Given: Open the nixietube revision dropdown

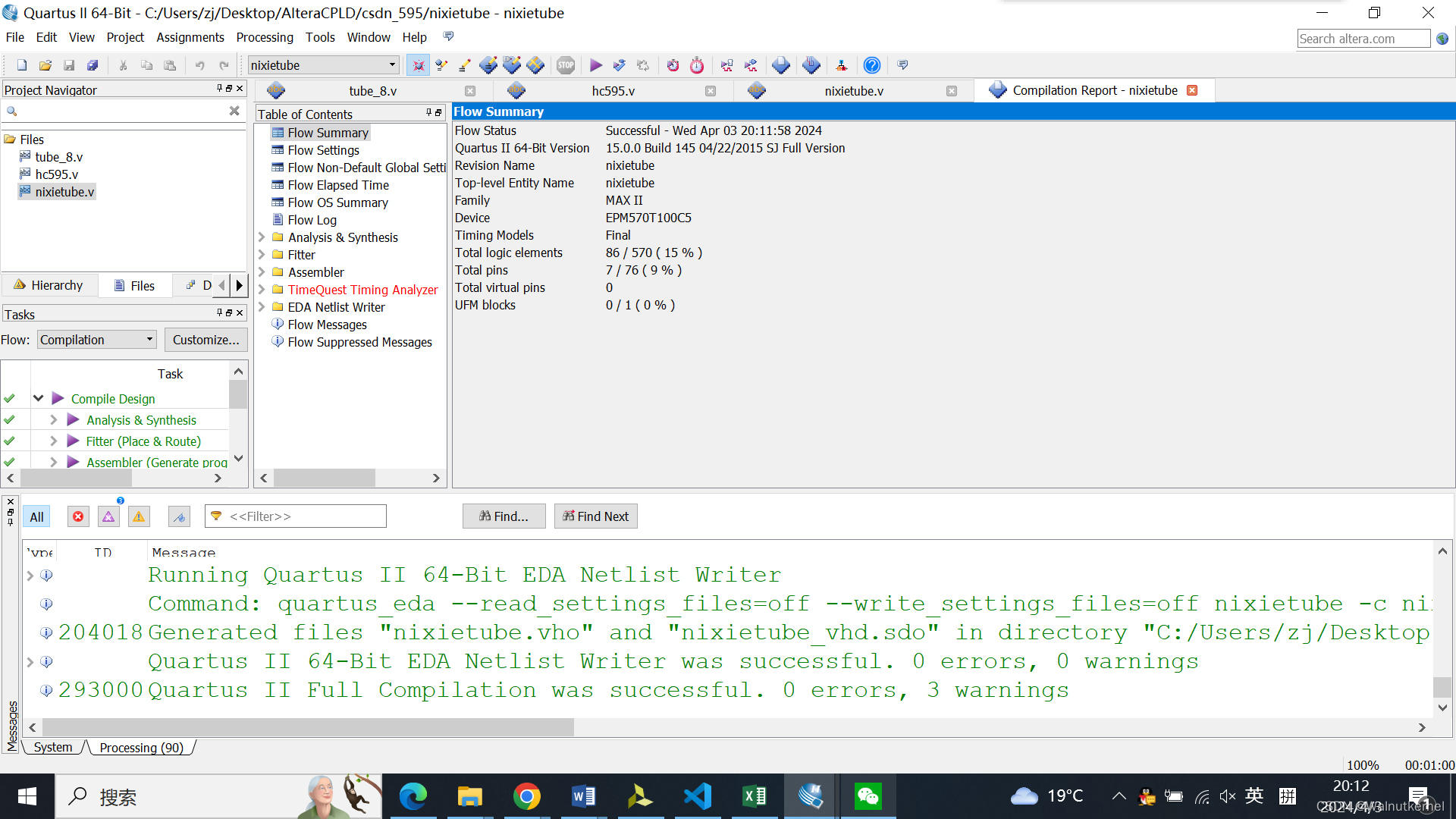Looking at the screenshot, I should coord(391,65).
